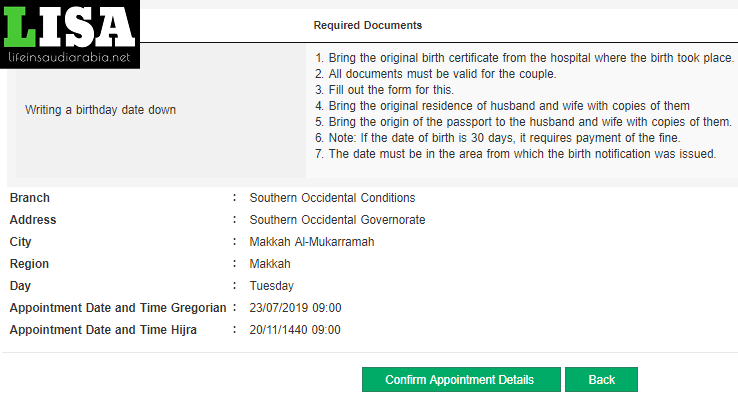Click the passport origin requirement line
Image resolution: width=738 pixels, height=405 pixels.
pos(523,122)
